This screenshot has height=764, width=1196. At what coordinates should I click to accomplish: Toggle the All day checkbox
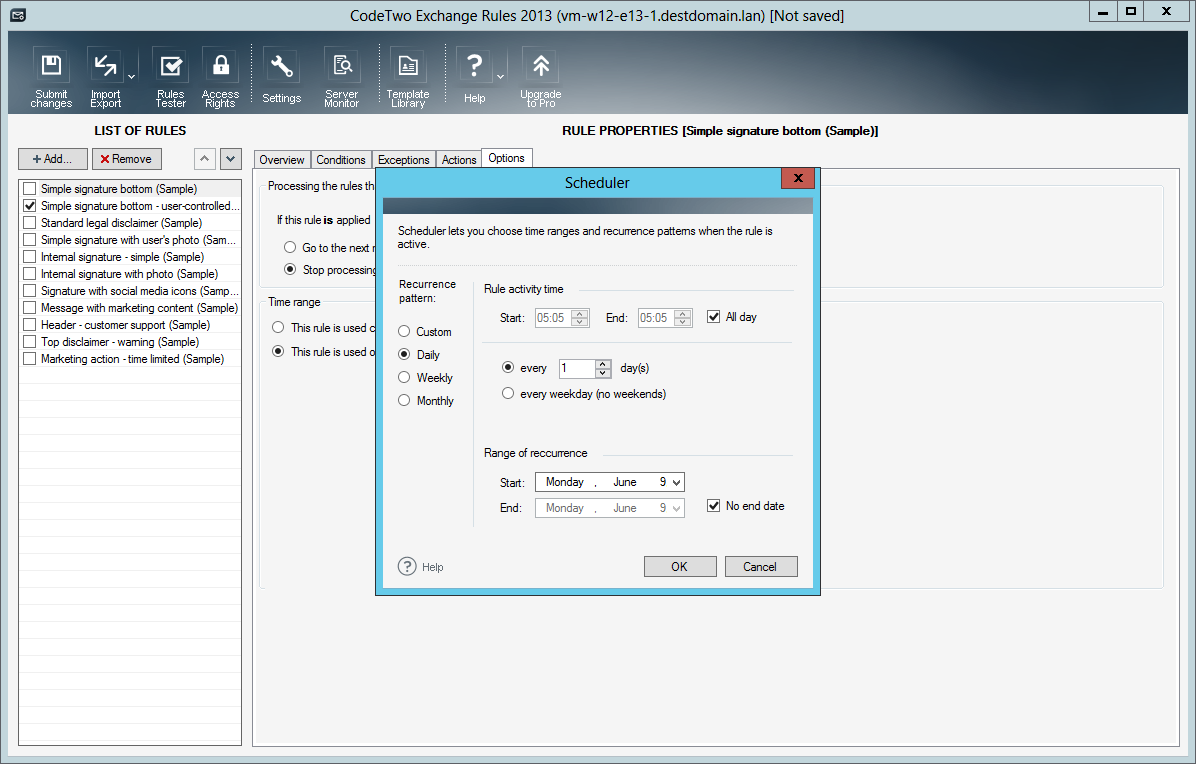click(x=713, y=316)
